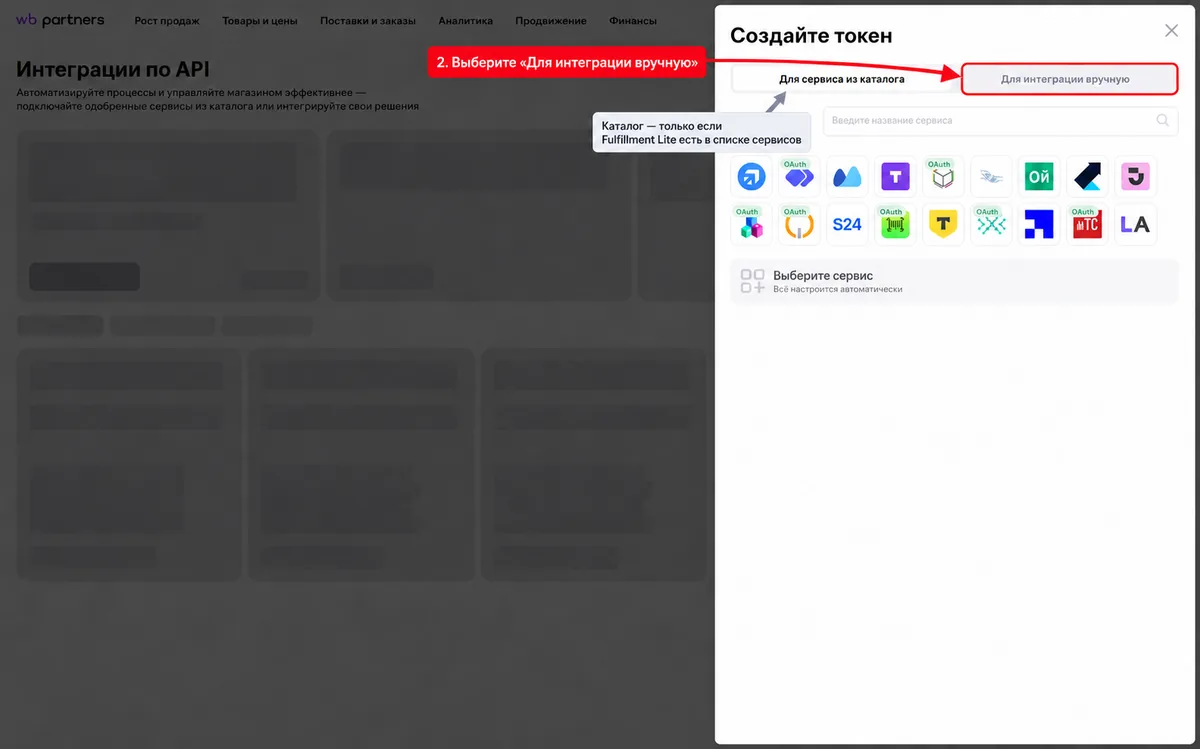Click the «Выберите сервис» placeholder text
The image size is (1200, 749).
pyautogui.click(x=823, y=275)
